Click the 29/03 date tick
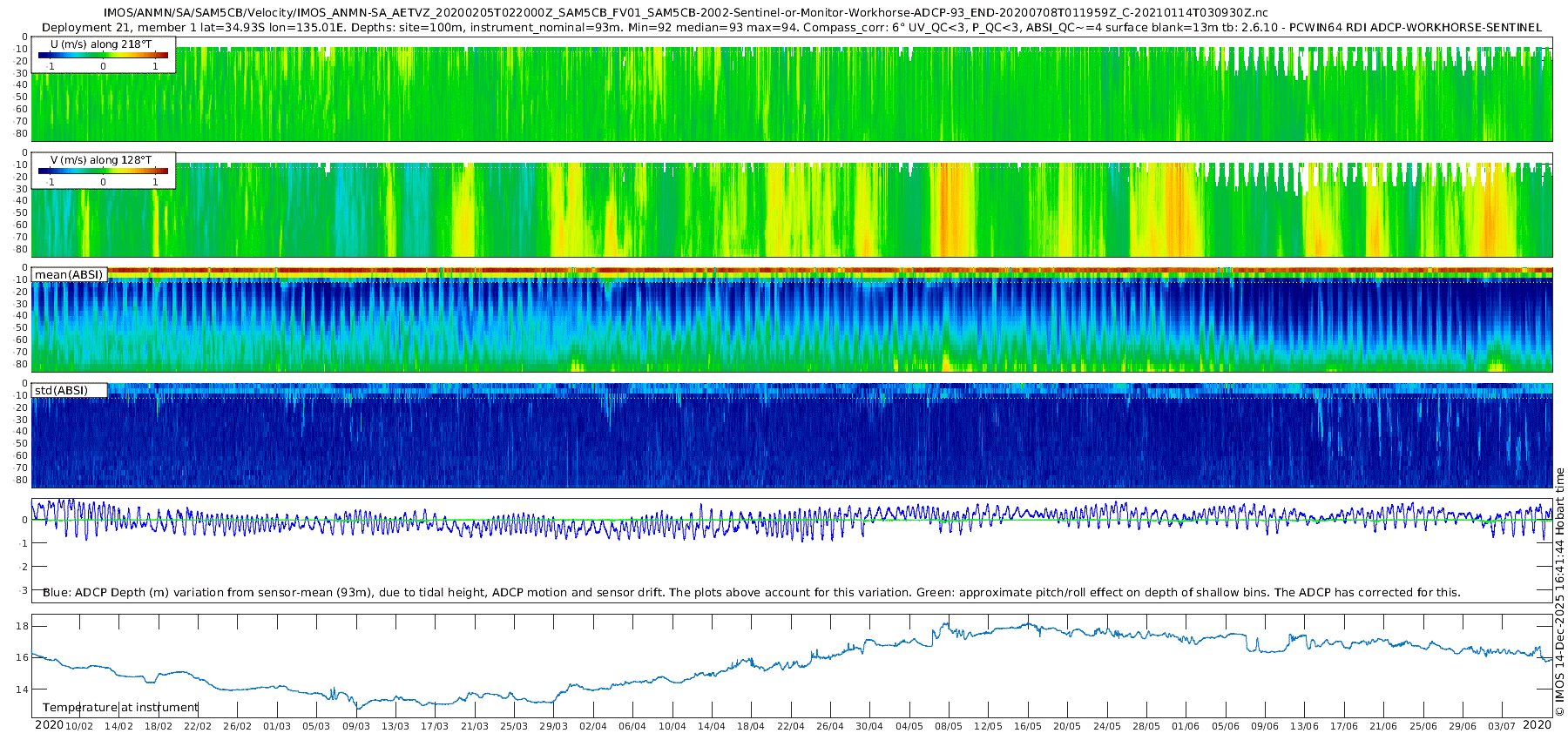1568x740 pixels. tap(553, 726)
